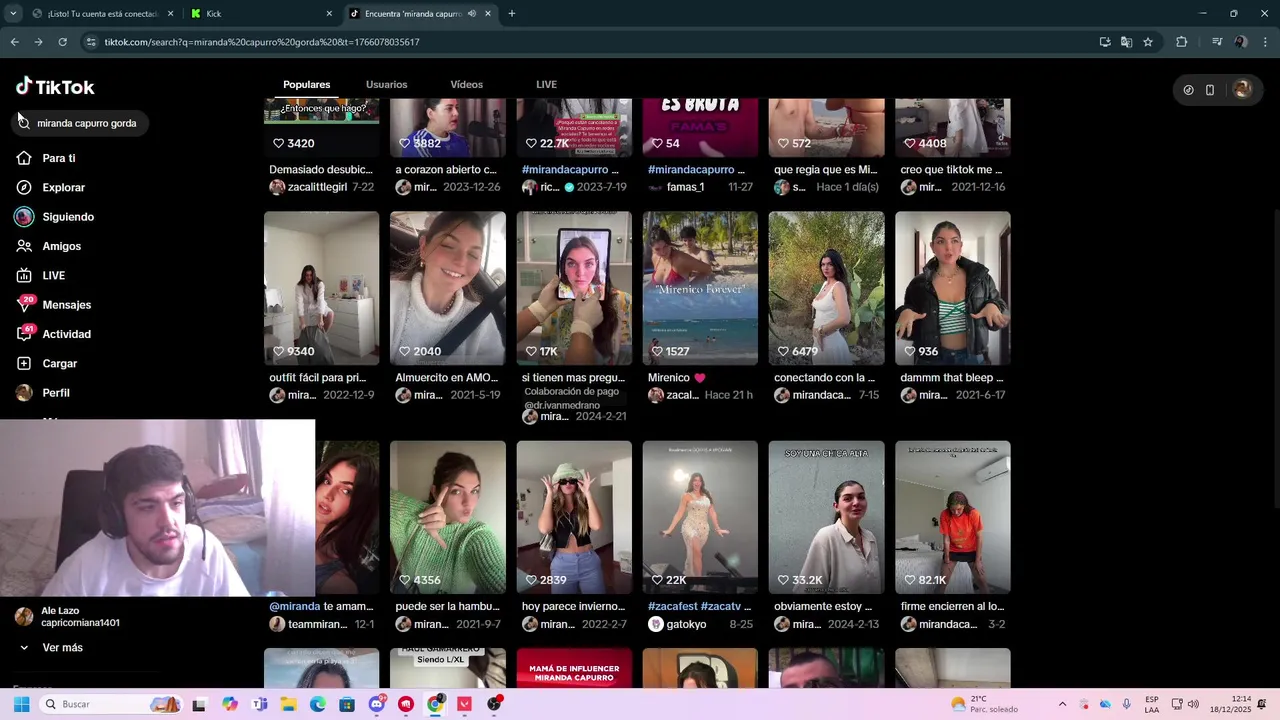
Task: Mute the TikTok tab via its speaker icon
Action: coord(471,14)
